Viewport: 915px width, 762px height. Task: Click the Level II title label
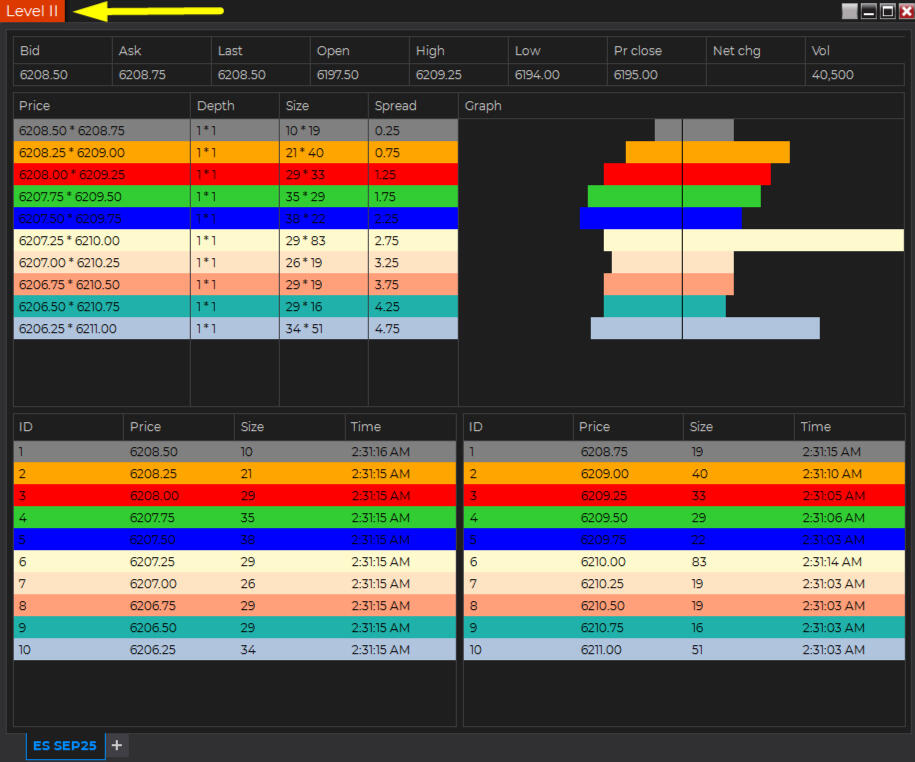tap(32, 11)
